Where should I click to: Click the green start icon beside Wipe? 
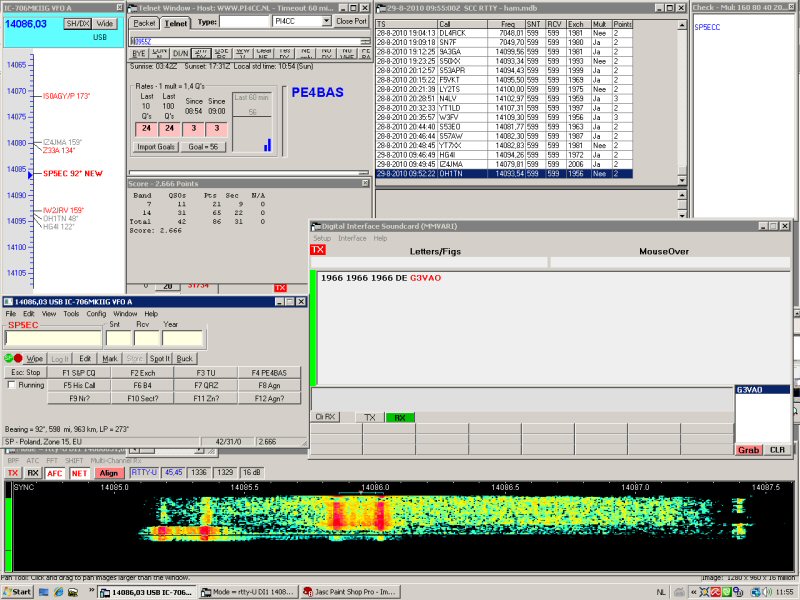[8, 357]
